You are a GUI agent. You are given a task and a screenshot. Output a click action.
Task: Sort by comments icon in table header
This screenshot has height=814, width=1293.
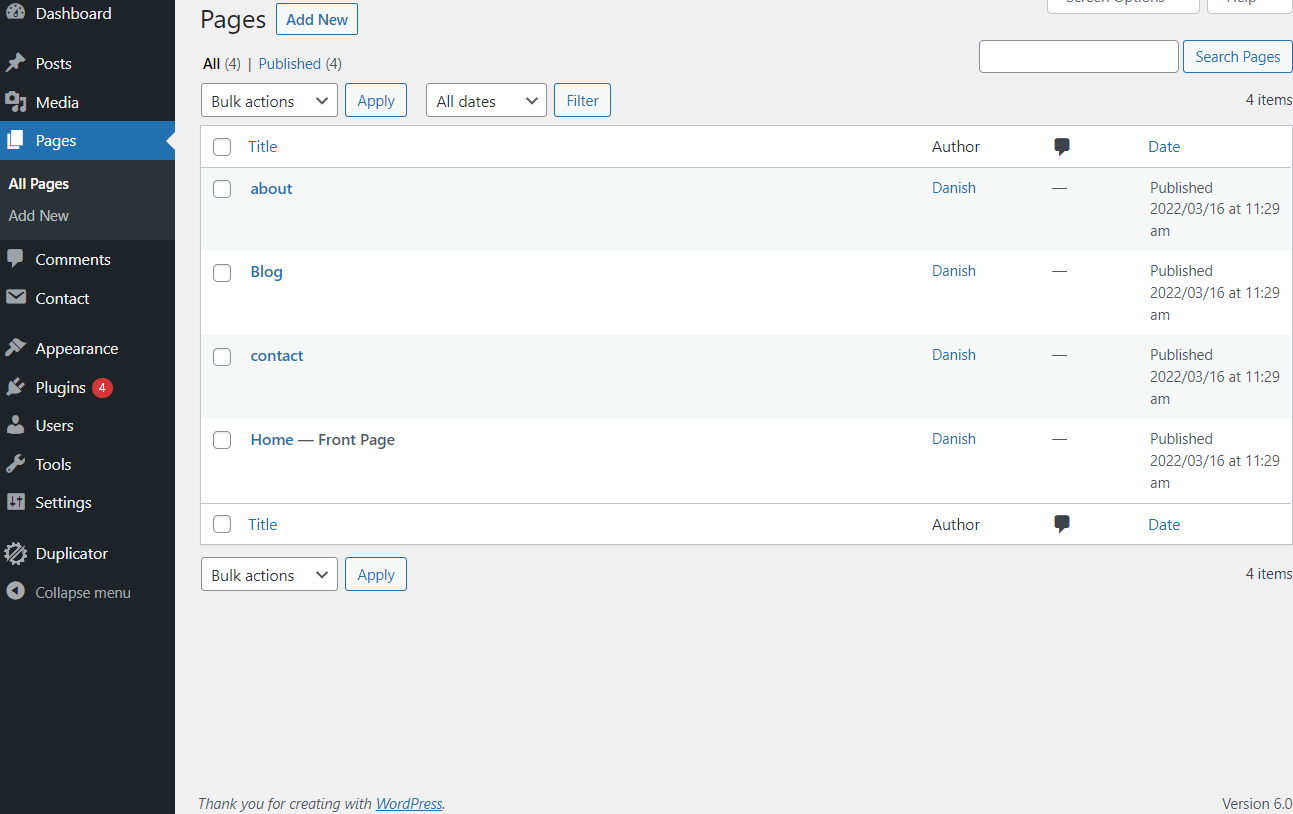[x=1062, y=147]
